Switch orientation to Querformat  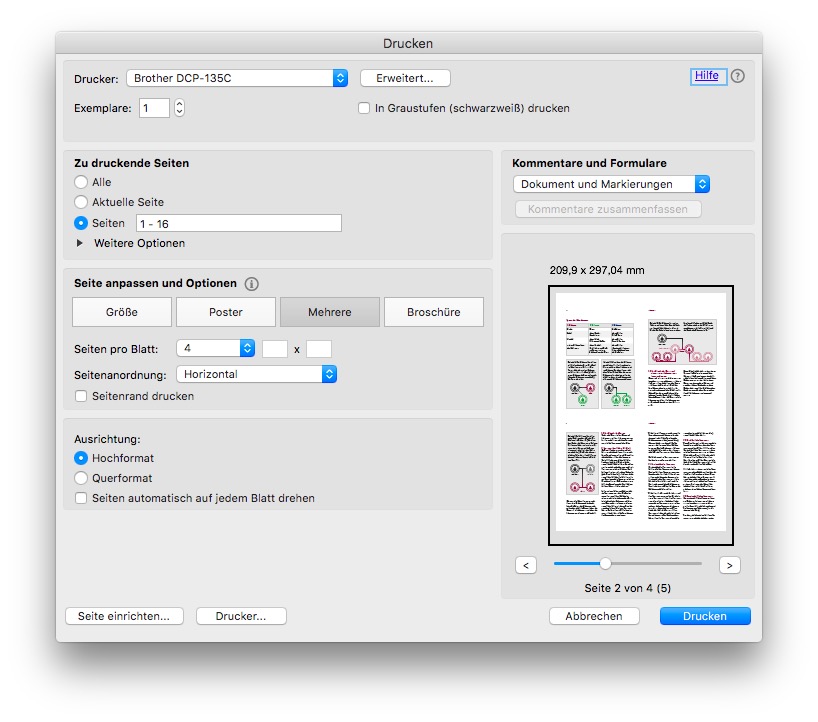(81, 478)
